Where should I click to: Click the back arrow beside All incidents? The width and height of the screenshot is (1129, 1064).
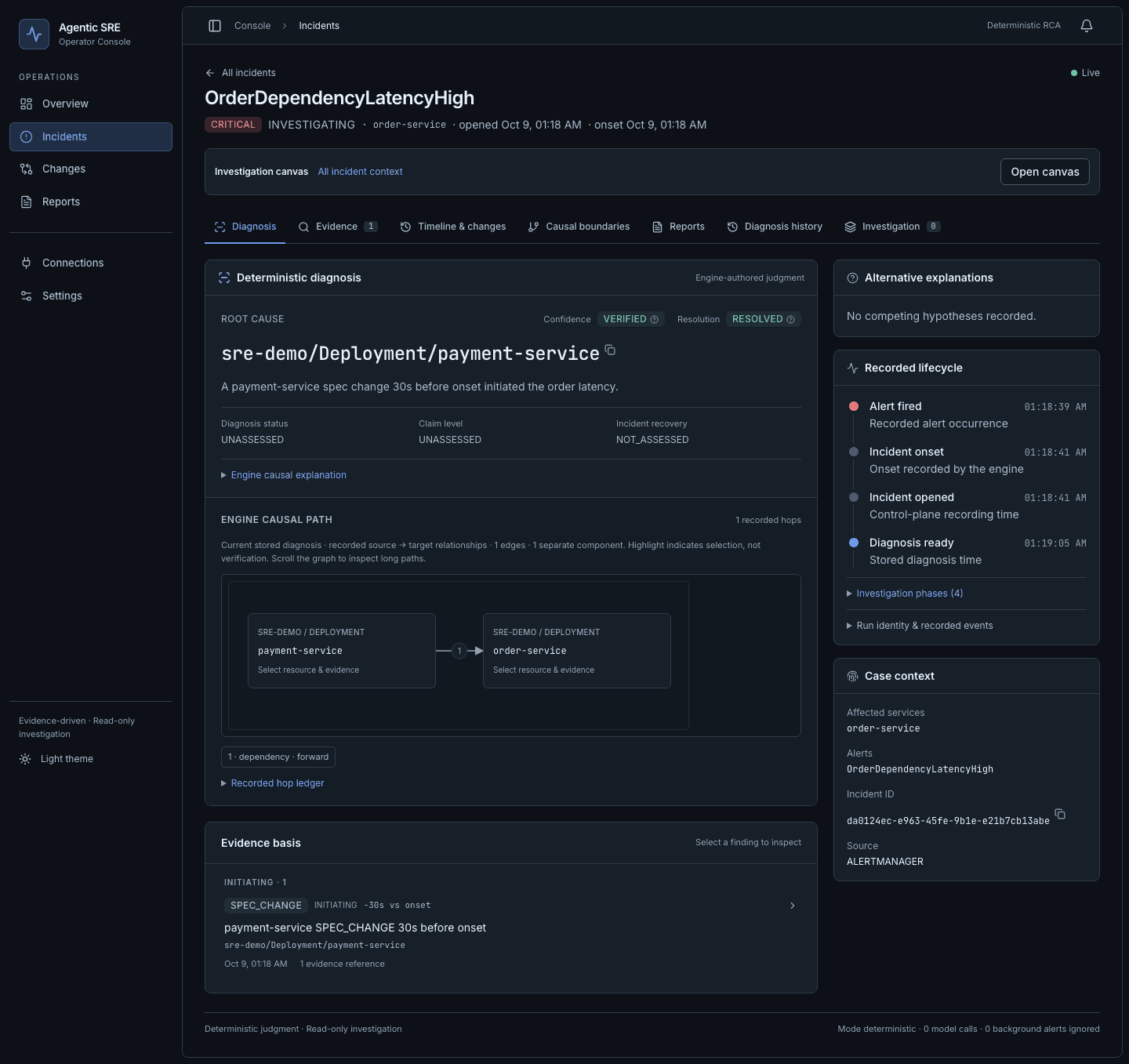tap(210, 73)
